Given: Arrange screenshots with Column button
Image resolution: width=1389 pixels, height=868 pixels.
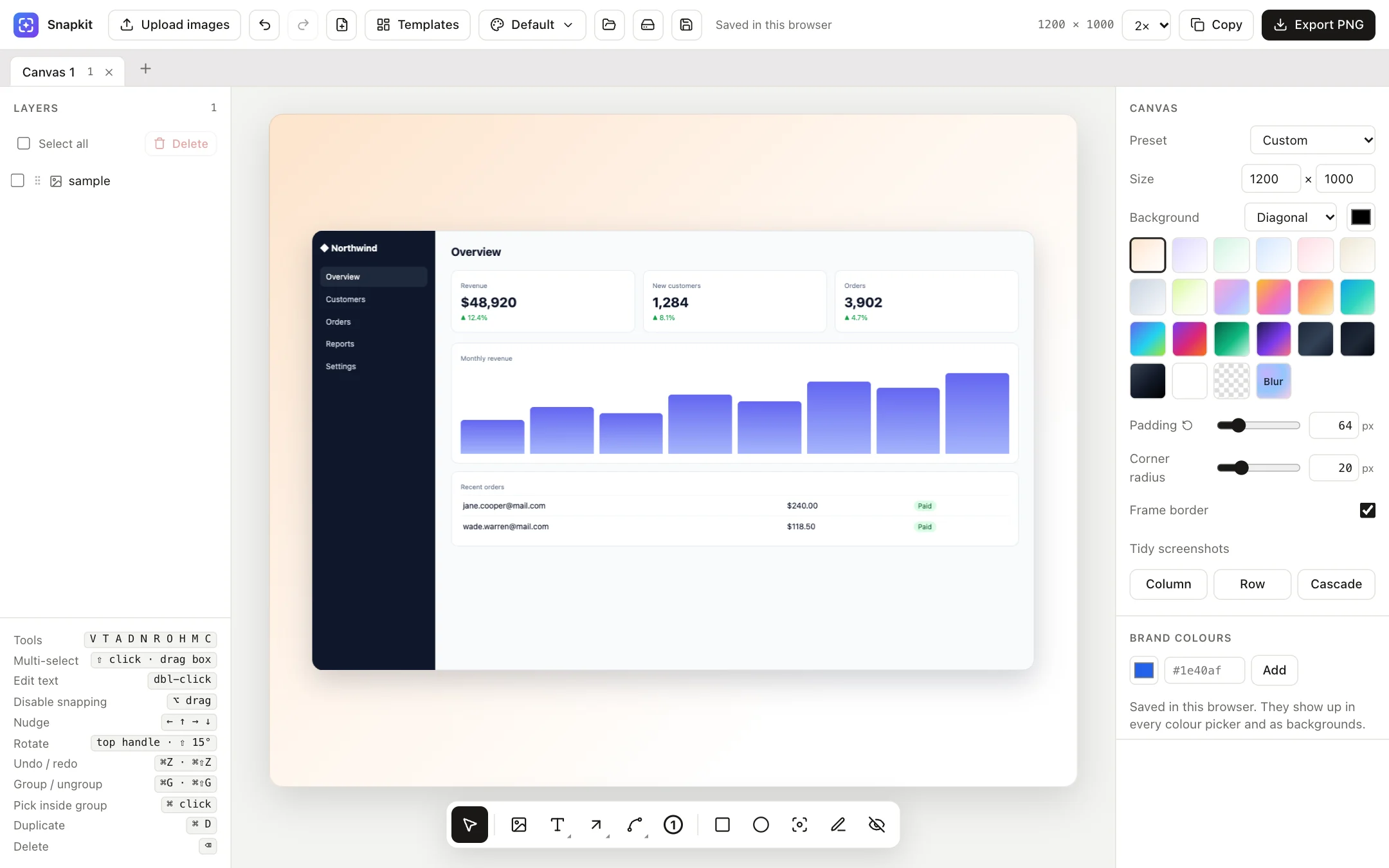Looking at the screenshot, I should point(1168,584).
